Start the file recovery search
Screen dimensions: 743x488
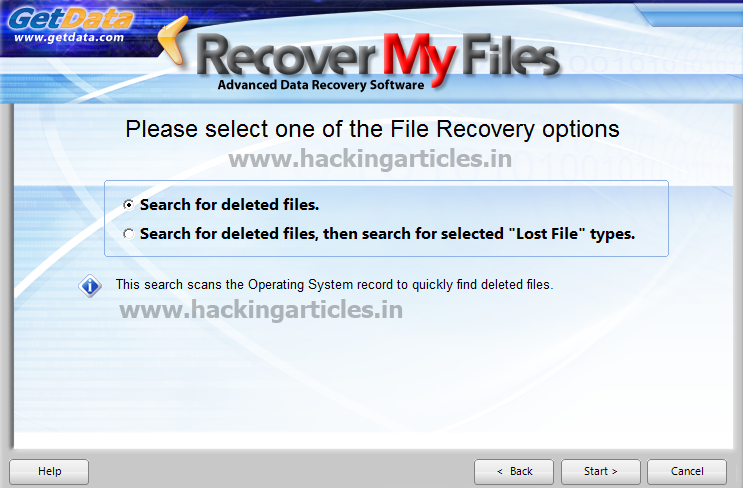601,471
